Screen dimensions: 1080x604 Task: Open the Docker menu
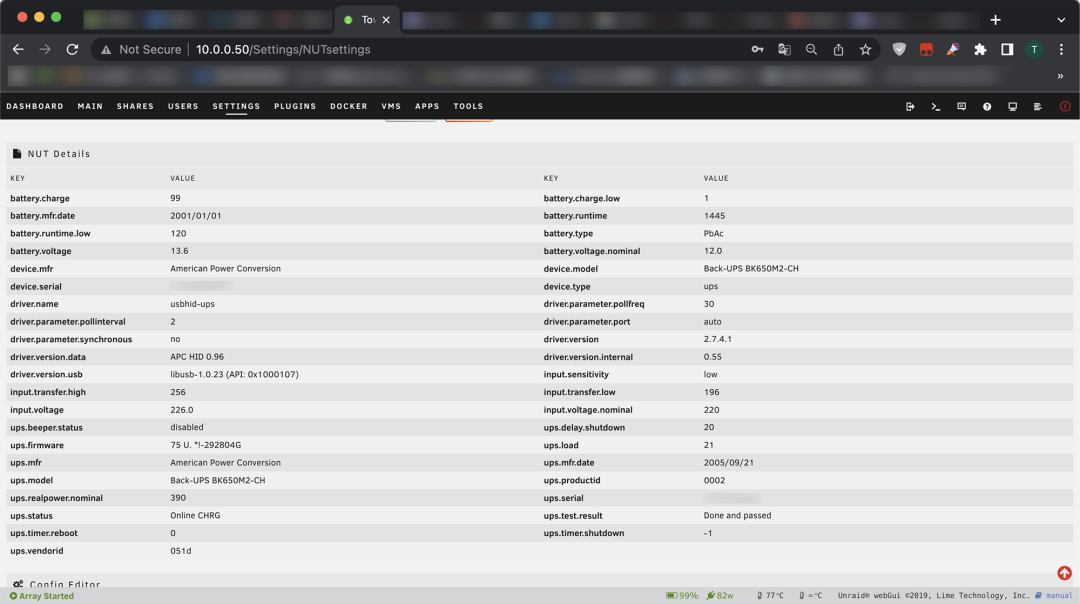[349, 107]
